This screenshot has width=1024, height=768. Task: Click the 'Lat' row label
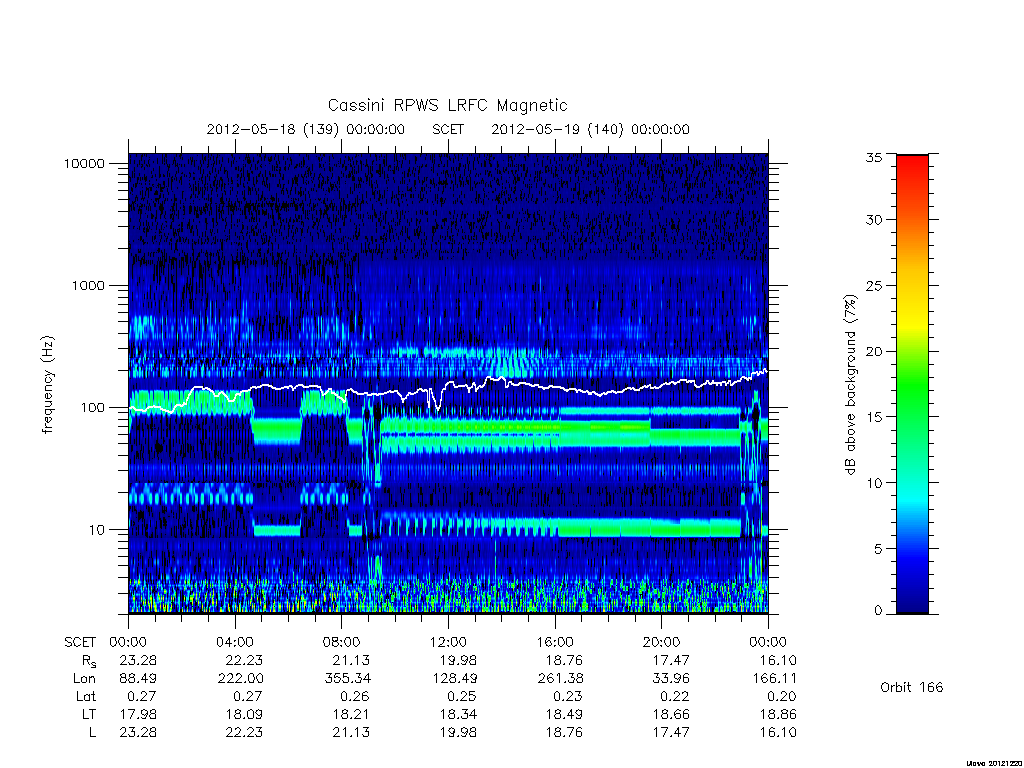[x=86, y=697]
